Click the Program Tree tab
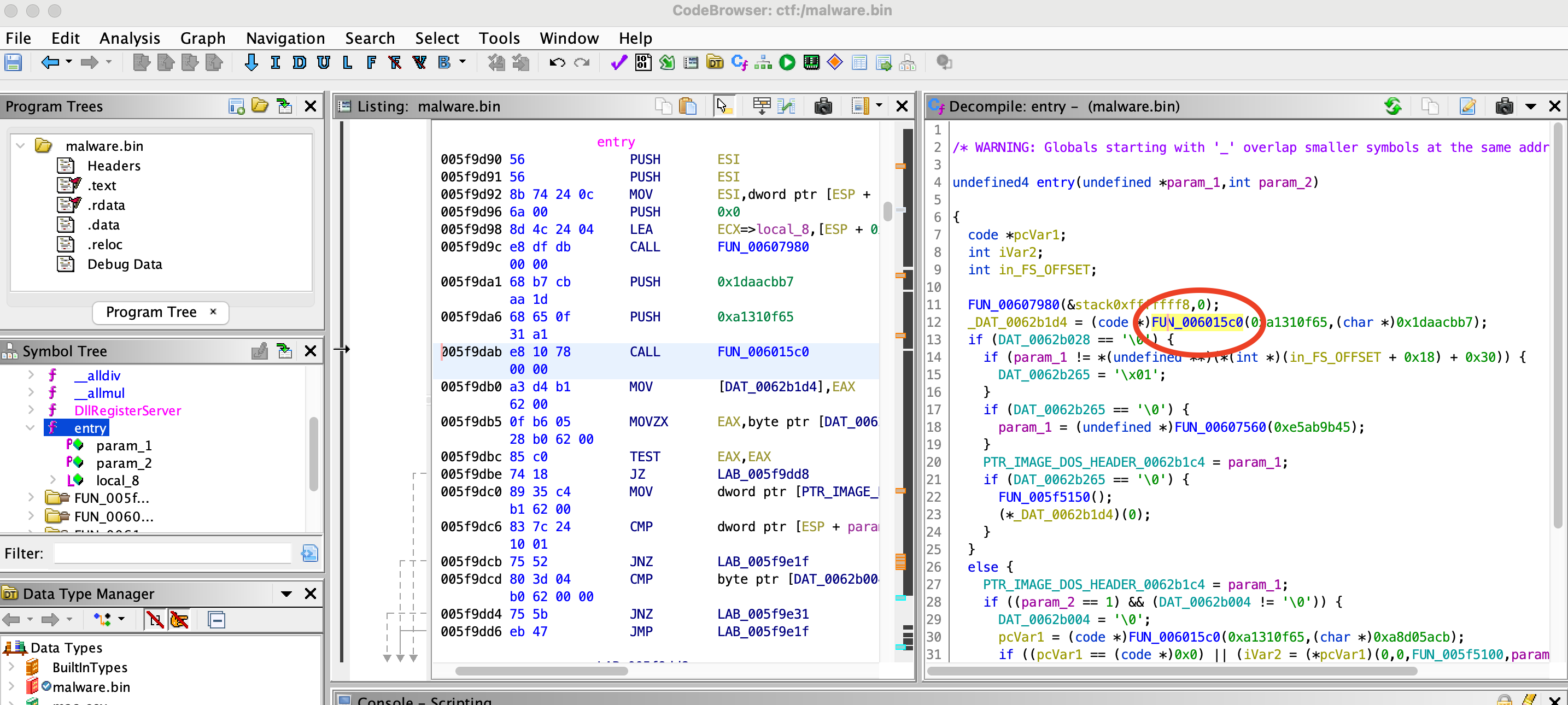Viewport: 1568px width, 705px height. pos(155,311)
